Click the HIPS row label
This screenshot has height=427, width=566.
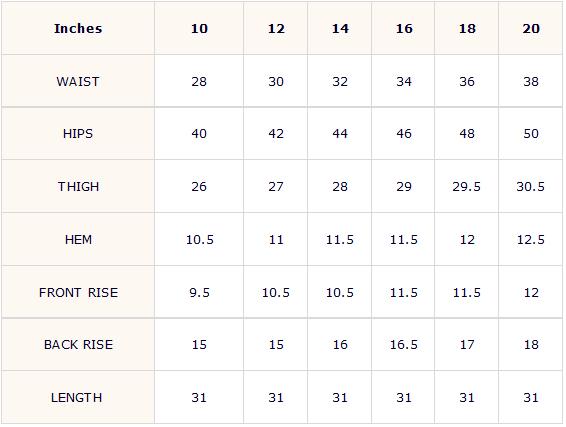(x=78, y=134)
